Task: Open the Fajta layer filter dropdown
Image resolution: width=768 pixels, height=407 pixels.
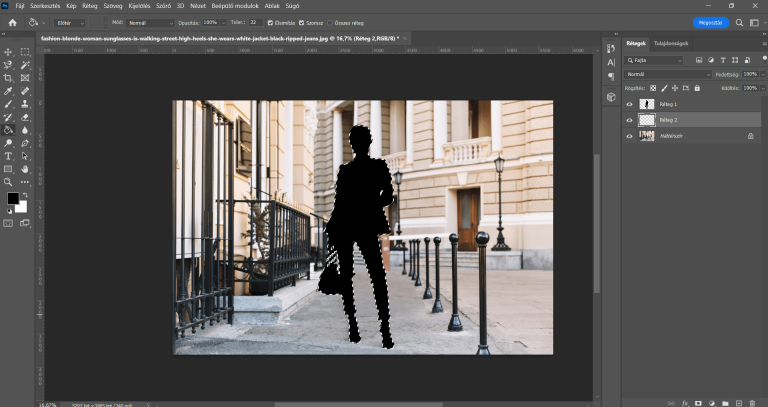Action: point(654,60)
